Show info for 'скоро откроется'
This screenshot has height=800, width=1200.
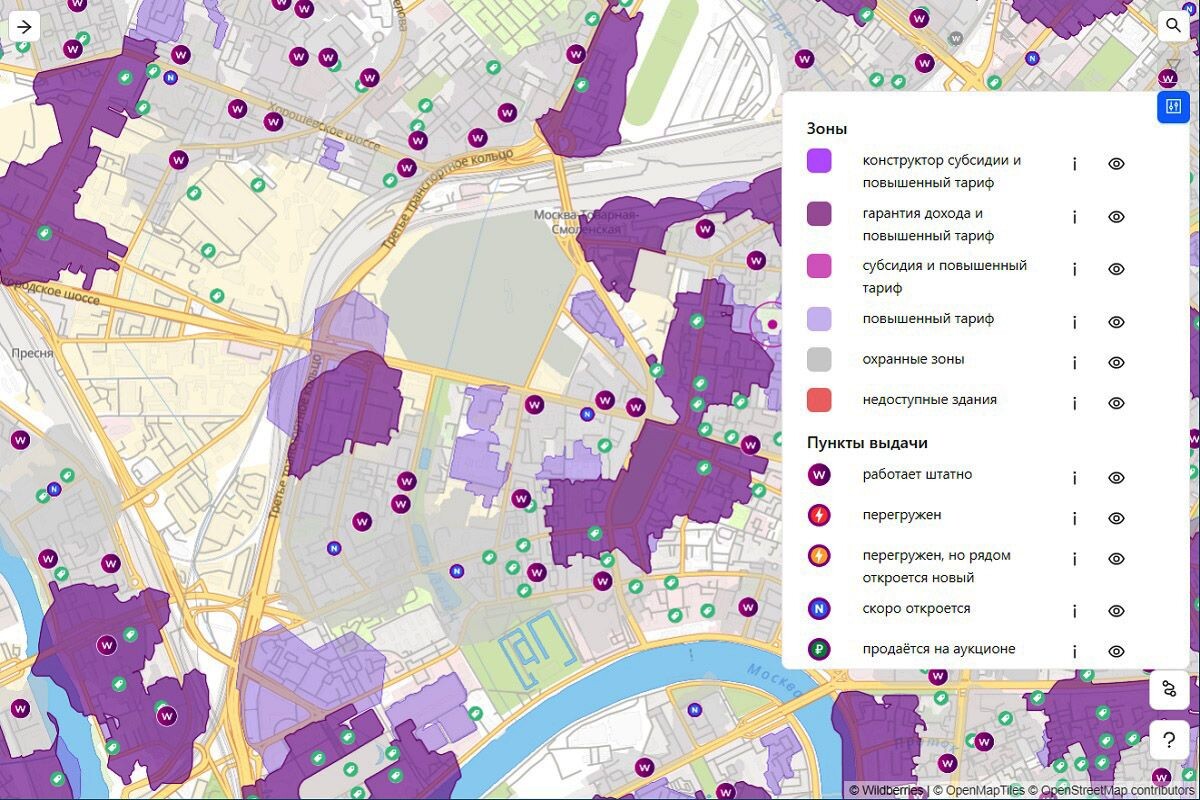(x=1074, y=611)
